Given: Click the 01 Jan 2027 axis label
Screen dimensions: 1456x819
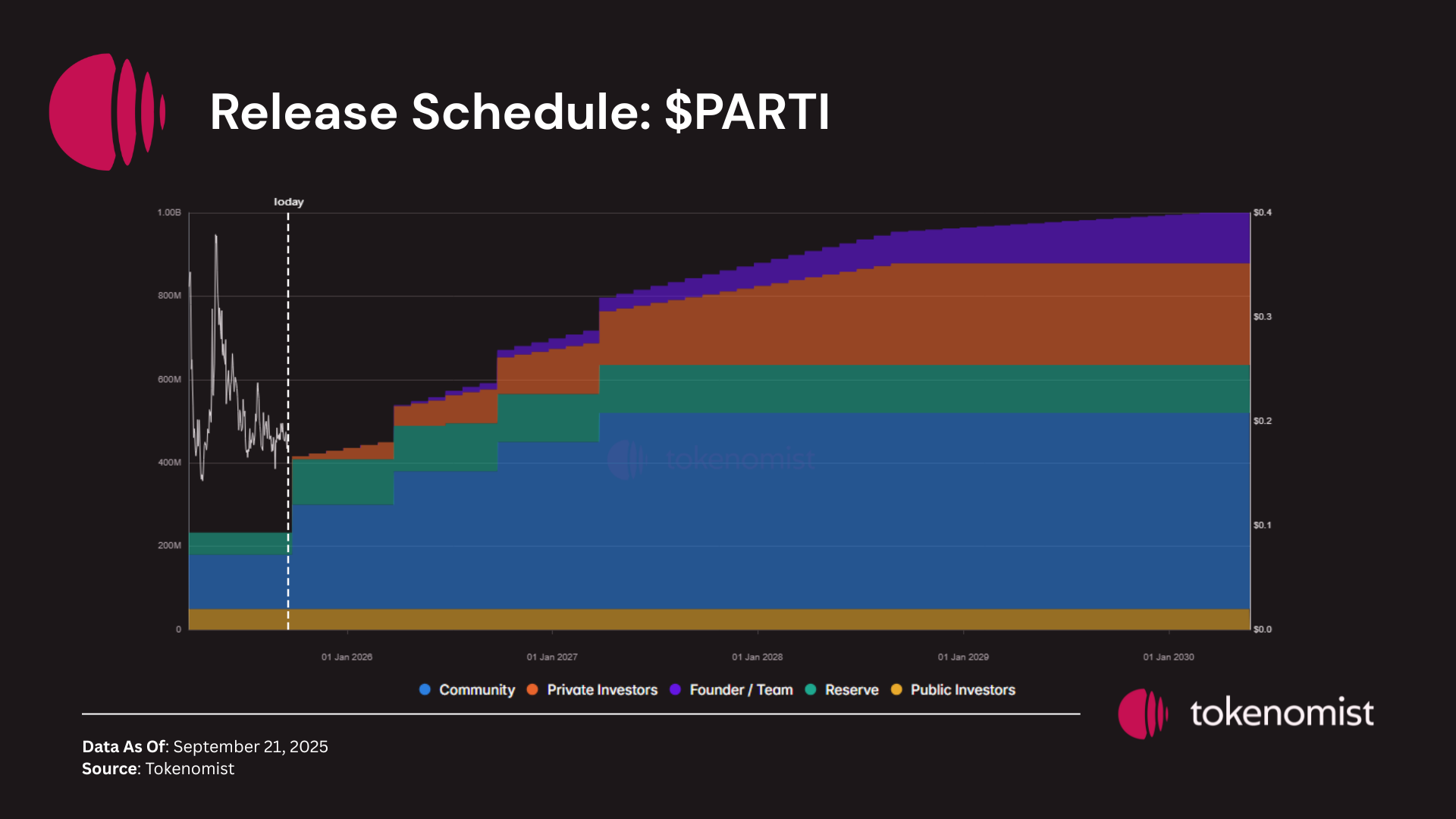Looking at the screenshot, I should [552, 657].
